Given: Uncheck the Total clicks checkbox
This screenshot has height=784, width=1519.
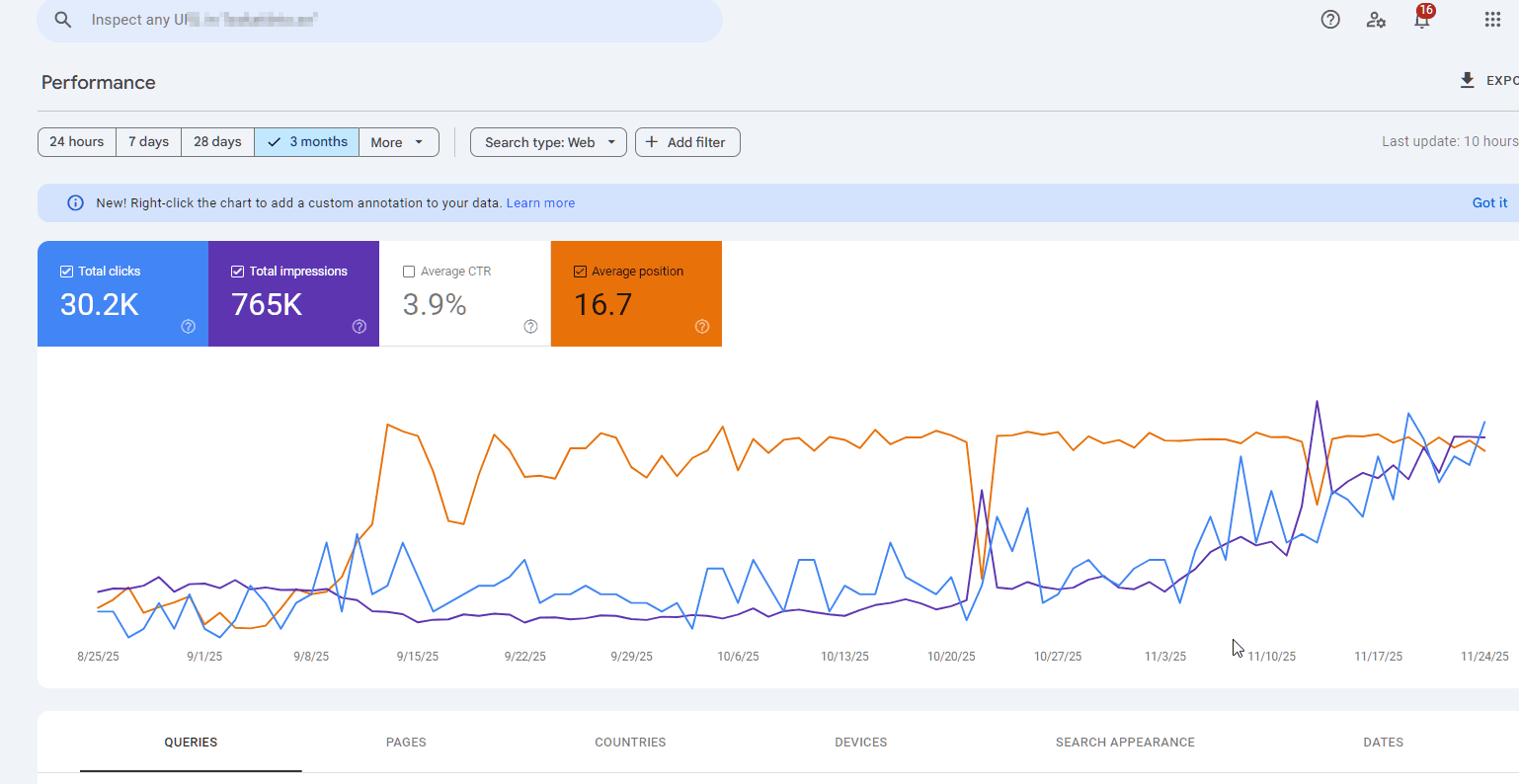Looking at the screenshot, I should (x=67, y=272).
